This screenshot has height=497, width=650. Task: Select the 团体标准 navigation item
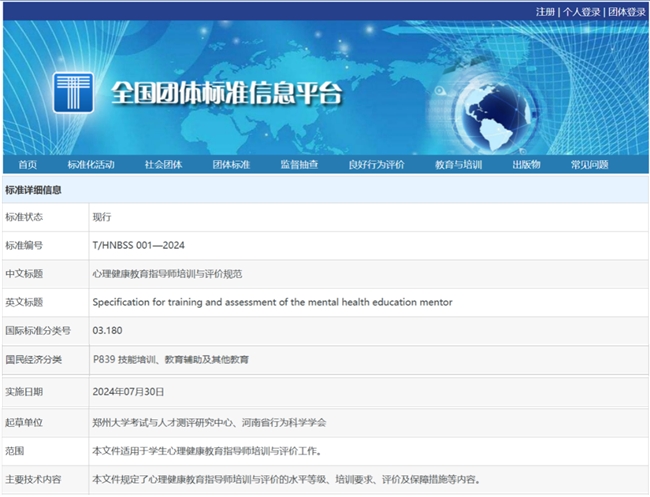(231, 165)
